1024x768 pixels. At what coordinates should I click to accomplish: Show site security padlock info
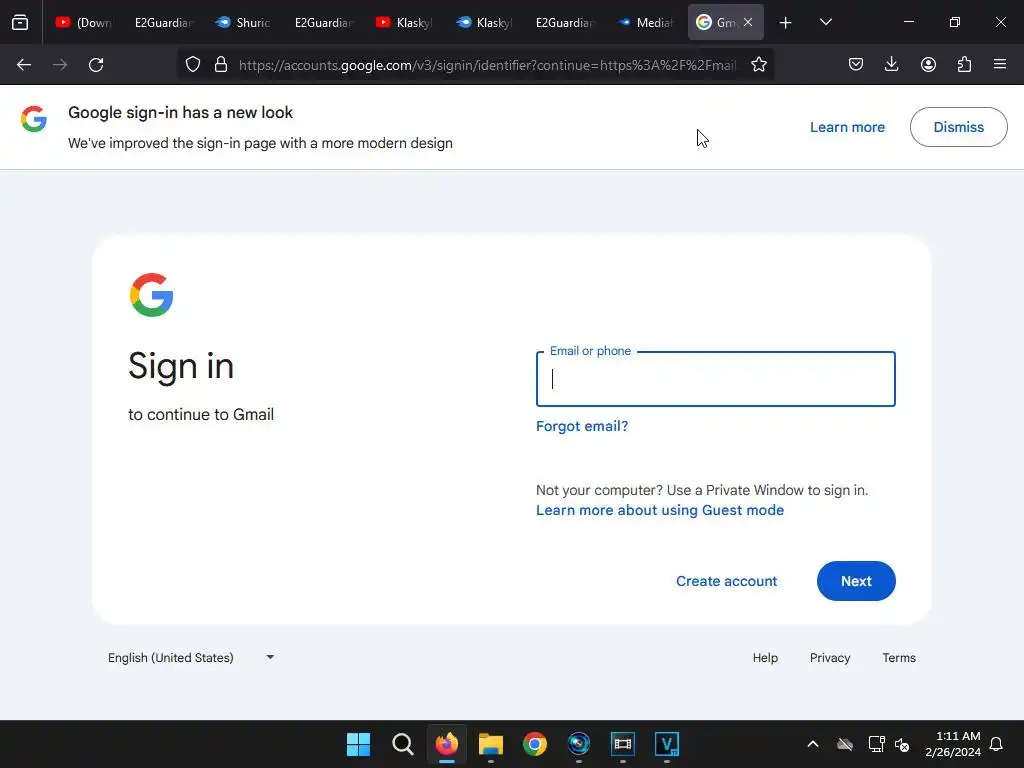(221, 65)
